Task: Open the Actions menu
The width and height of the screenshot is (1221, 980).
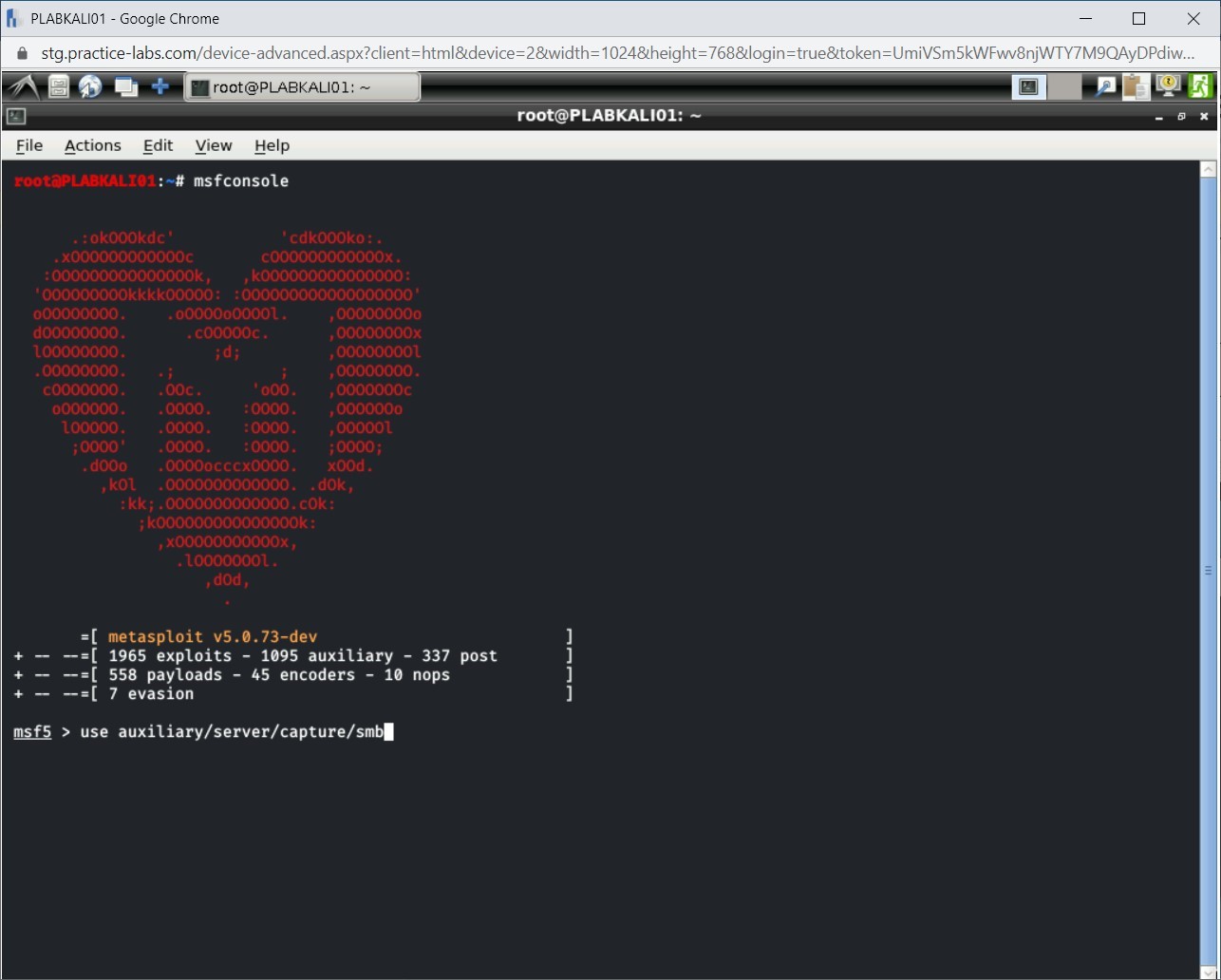Action: click(92, 145)
